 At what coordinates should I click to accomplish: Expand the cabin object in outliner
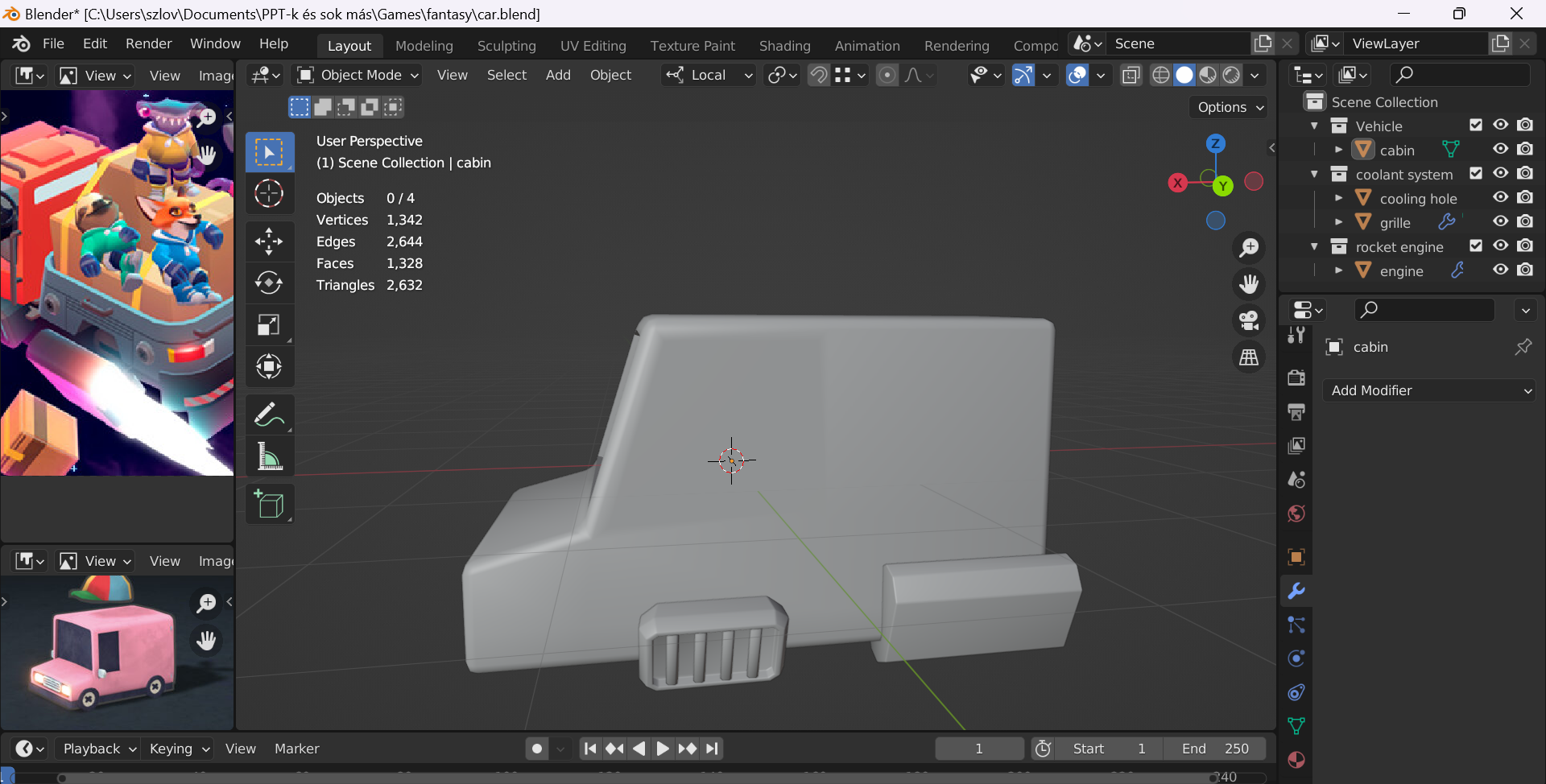coord(1338,150)
